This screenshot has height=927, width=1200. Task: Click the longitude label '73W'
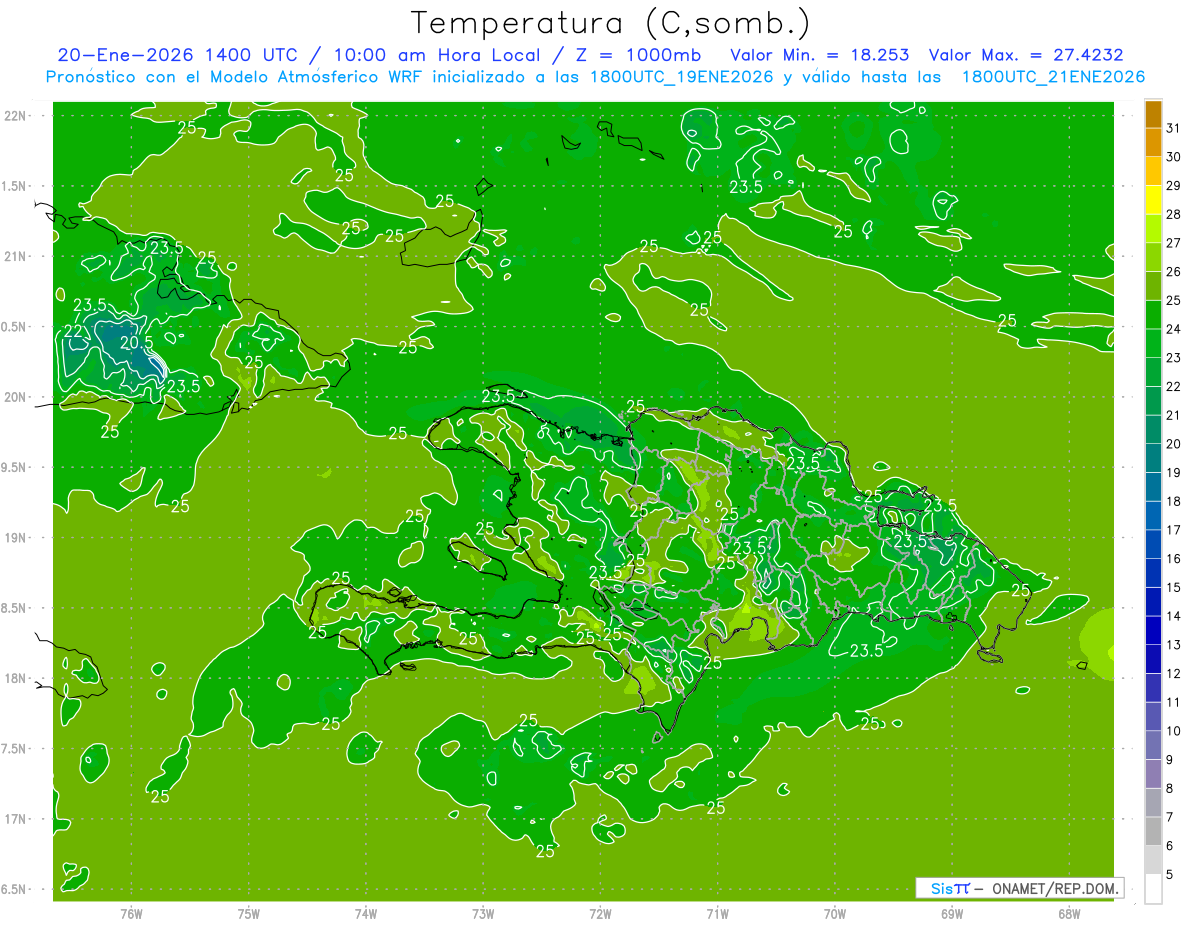(x=483, y=913)
